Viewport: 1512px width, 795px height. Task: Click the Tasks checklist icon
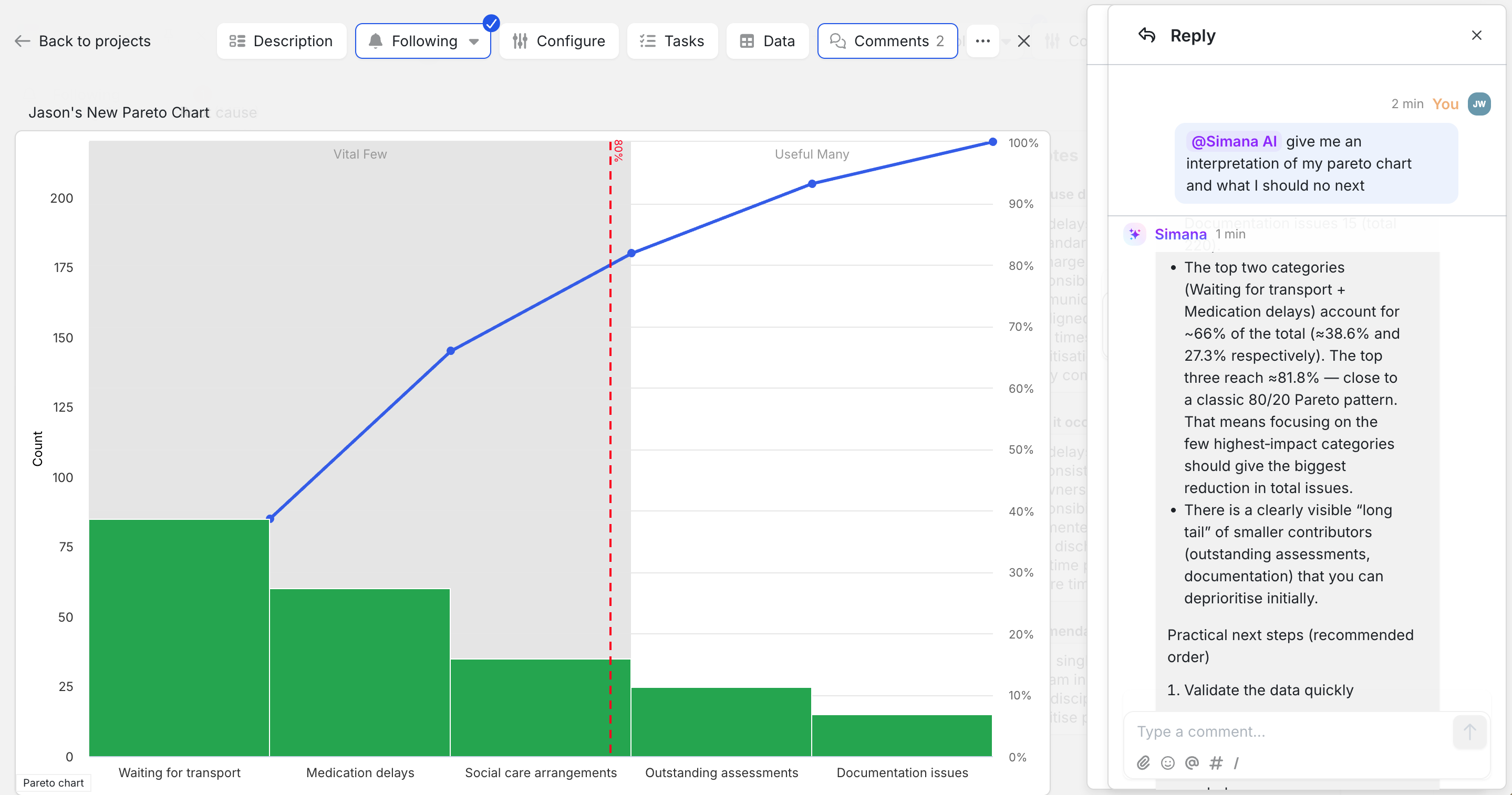(x=647, y=41)
